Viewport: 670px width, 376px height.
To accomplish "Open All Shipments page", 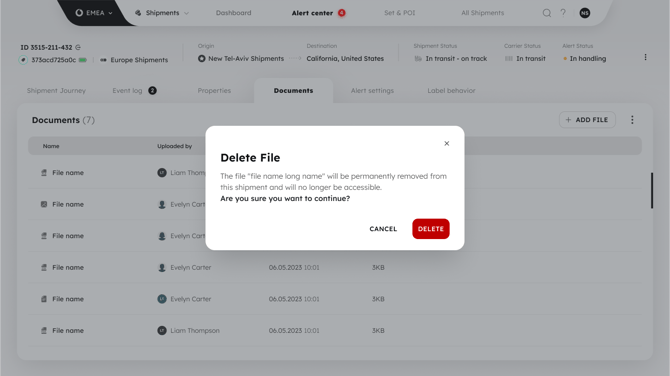I will [482, 13].
